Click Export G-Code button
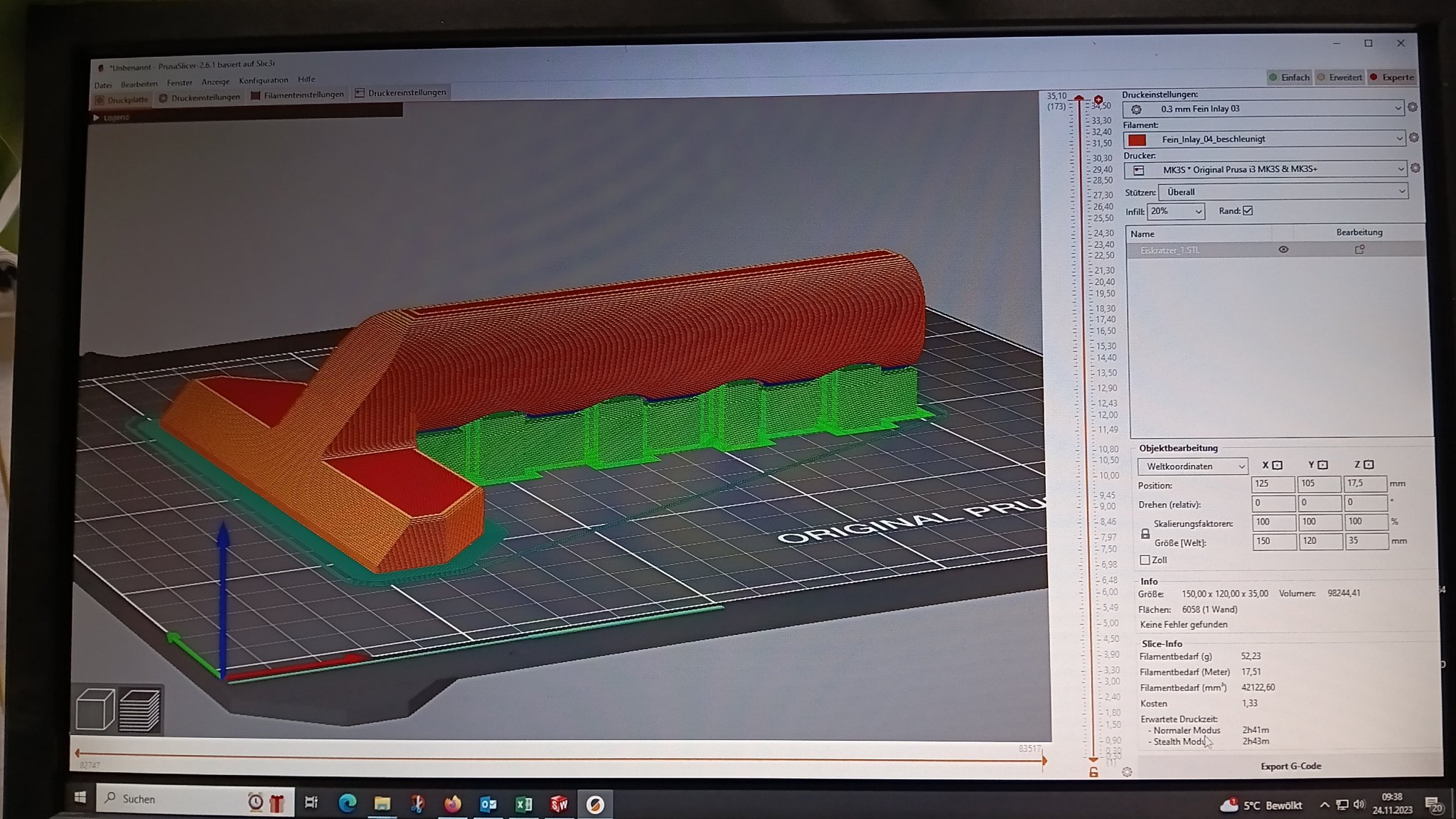The height and width of the screenshot is (819, 1456). click(x=1290, y=766)
